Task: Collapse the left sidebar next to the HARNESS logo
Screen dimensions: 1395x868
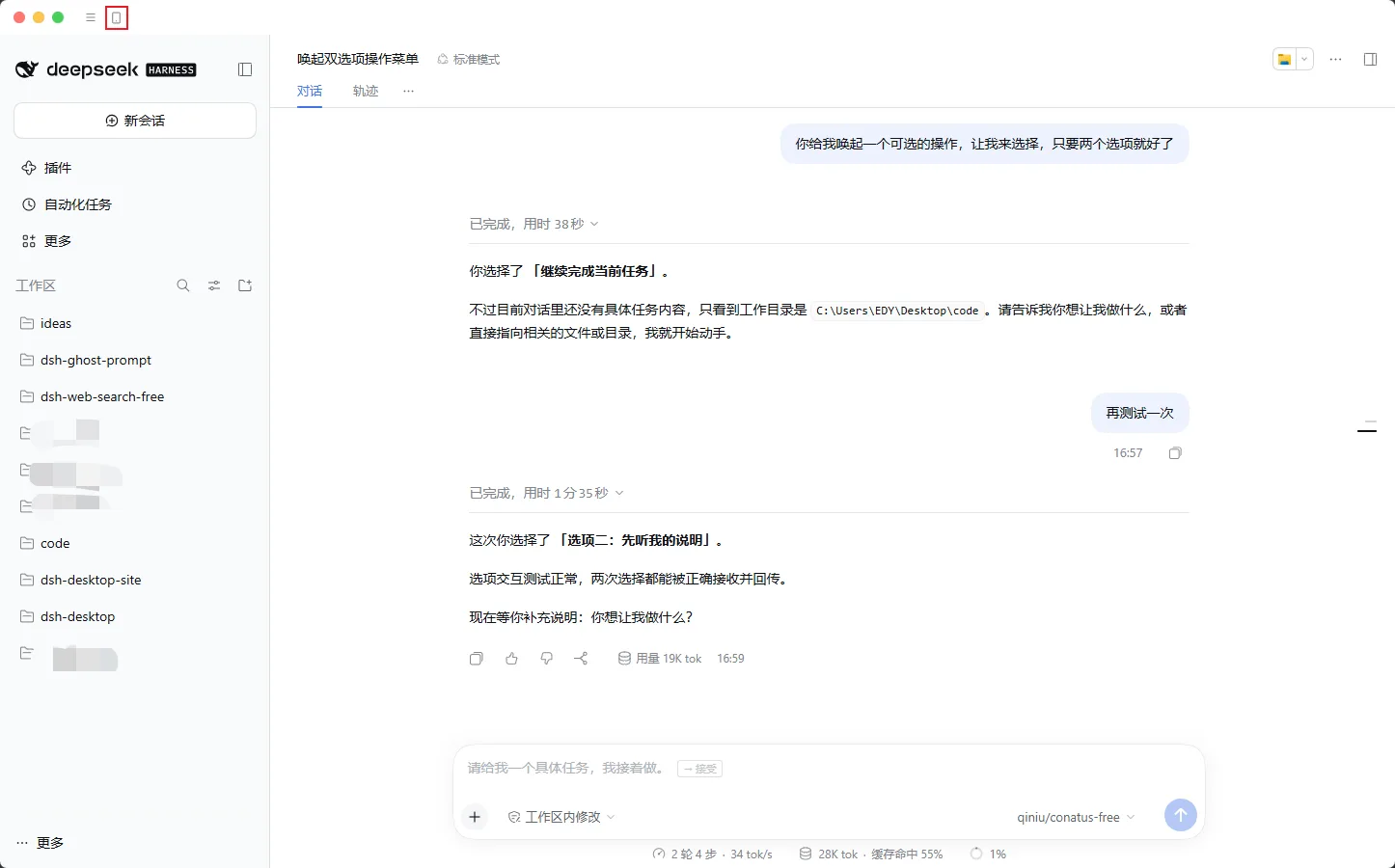Action: (245, 69)
